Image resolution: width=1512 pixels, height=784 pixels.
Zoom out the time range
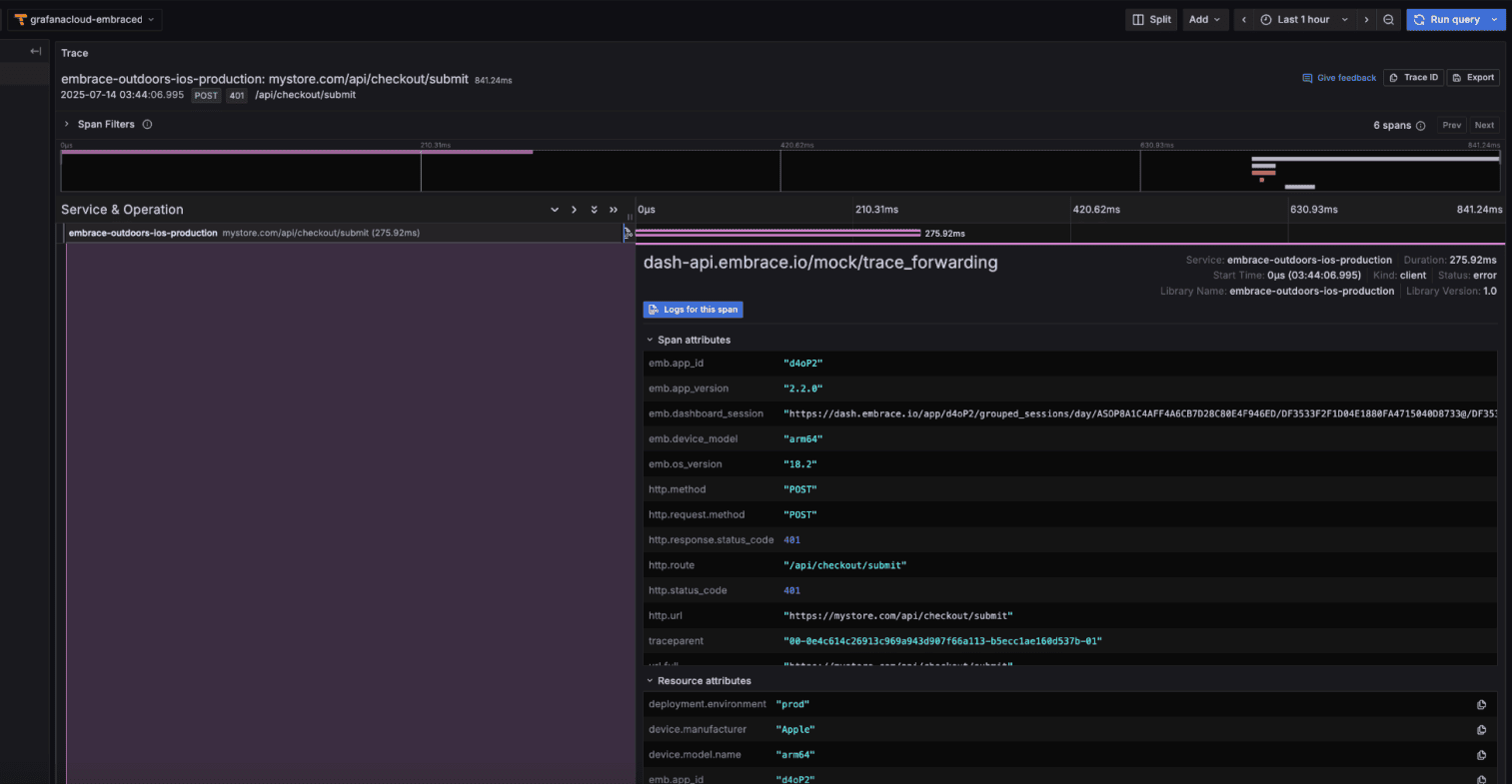tap(1389, 19)
